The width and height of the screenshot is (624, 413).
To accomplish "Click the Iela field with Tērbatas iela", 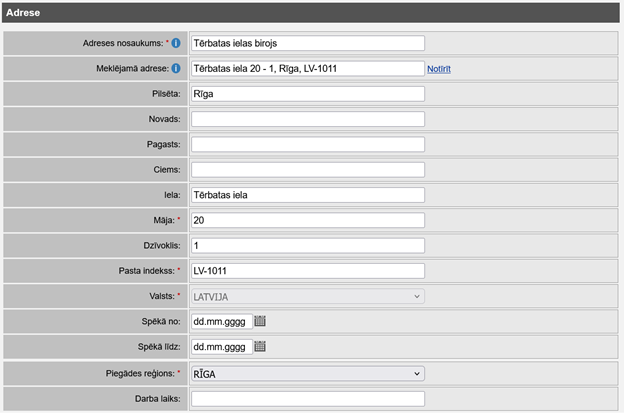I will click(x=307, y=195).
